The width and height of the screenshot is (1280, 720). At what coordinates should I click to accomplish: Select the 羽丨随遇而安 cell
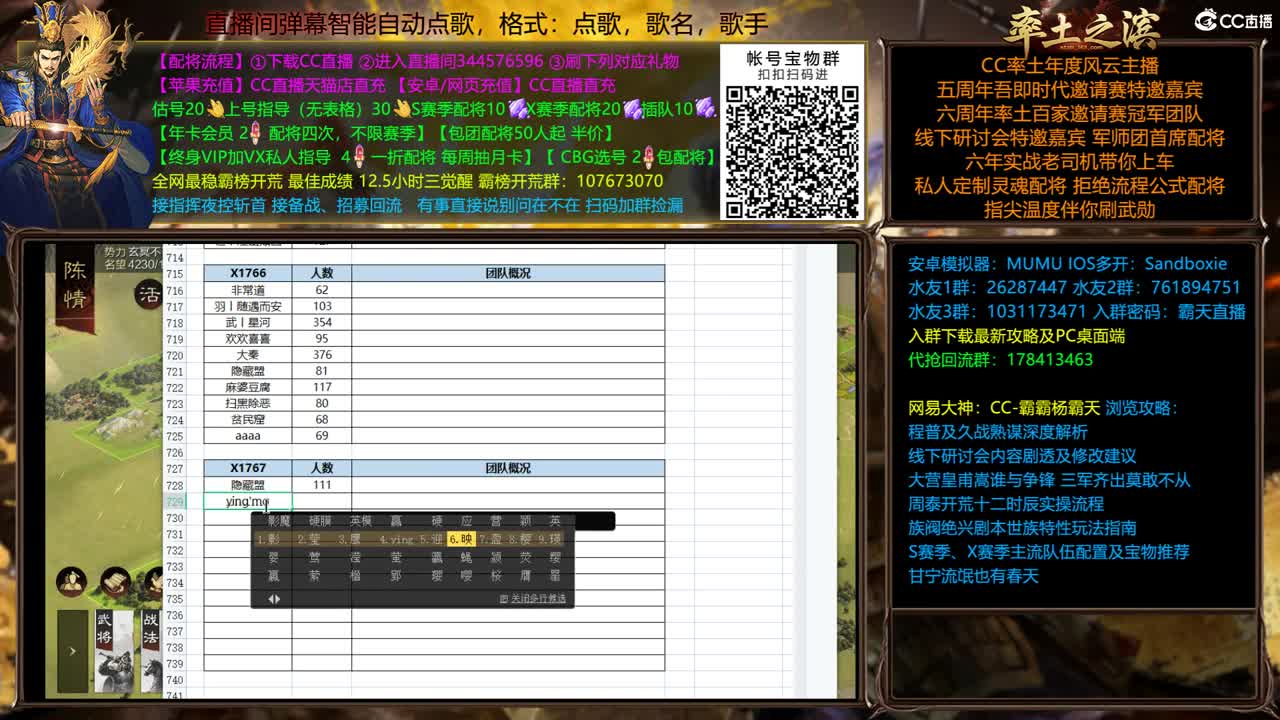click(x=248, y=306)
